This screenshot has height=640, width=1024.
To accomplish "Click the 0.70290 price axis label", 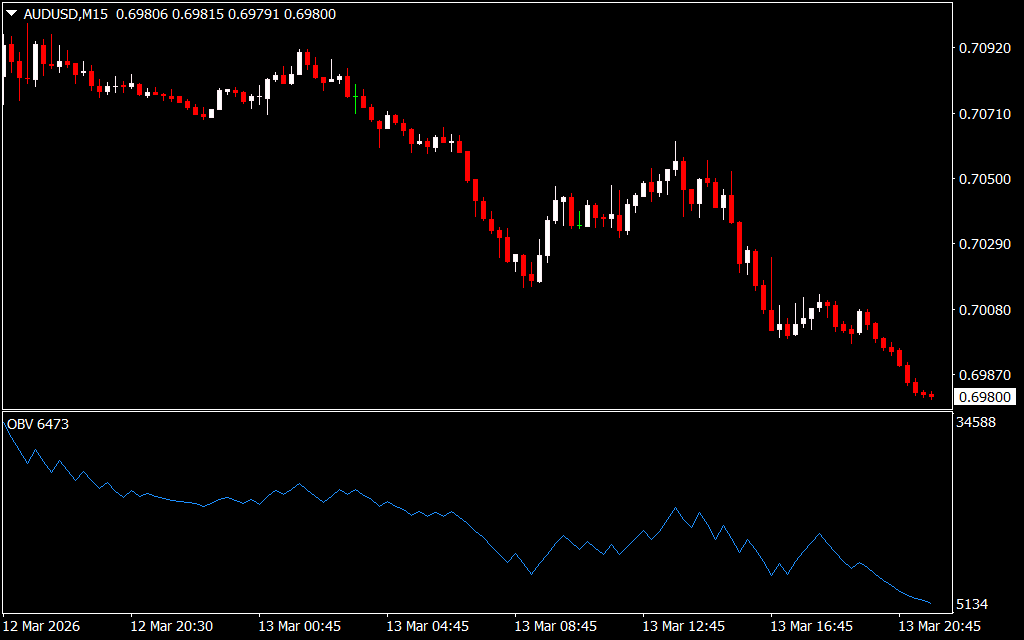I will point(984,245).
